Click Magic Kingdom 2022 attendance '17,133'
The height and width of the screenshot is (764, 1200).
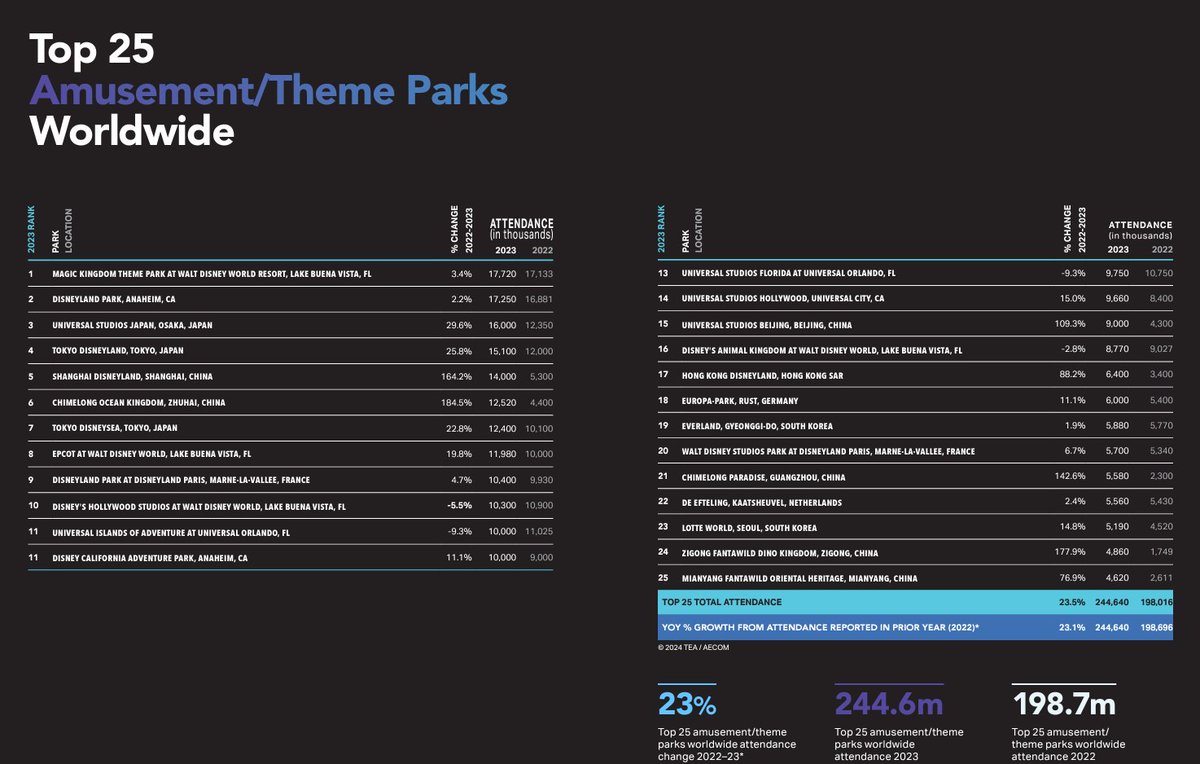[x=537, y=273]
